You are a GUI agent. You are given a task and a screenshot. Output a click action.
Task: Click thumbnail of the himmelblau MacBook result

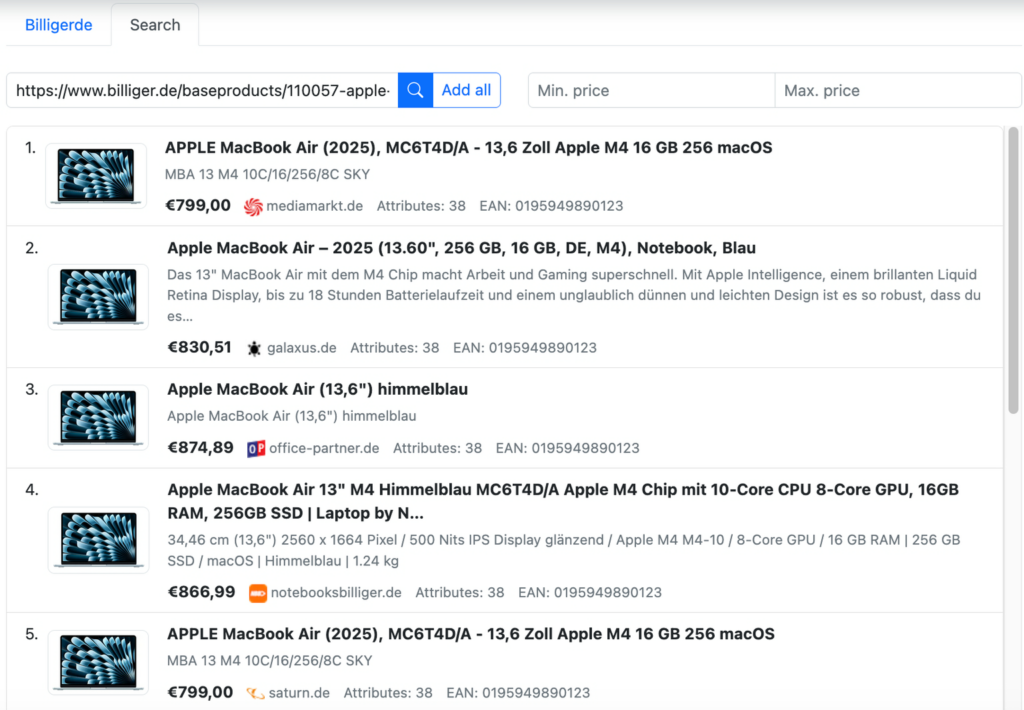tap(98, 417)
